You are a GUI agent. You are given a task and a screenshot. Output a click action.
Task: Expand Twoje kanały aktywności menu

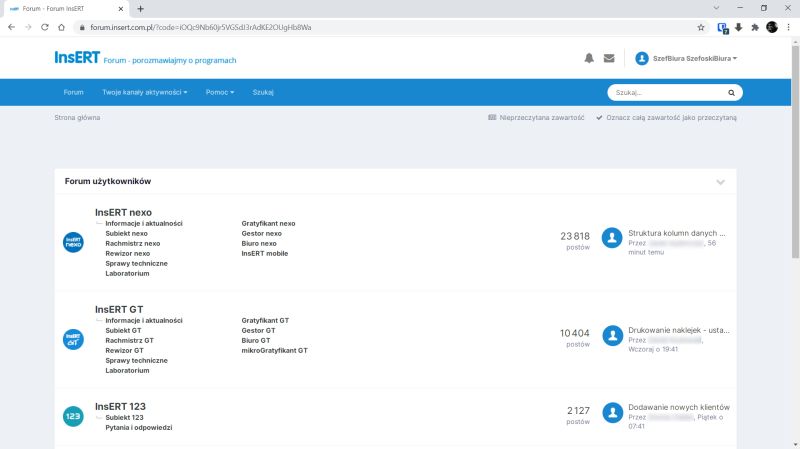point(144,92)
